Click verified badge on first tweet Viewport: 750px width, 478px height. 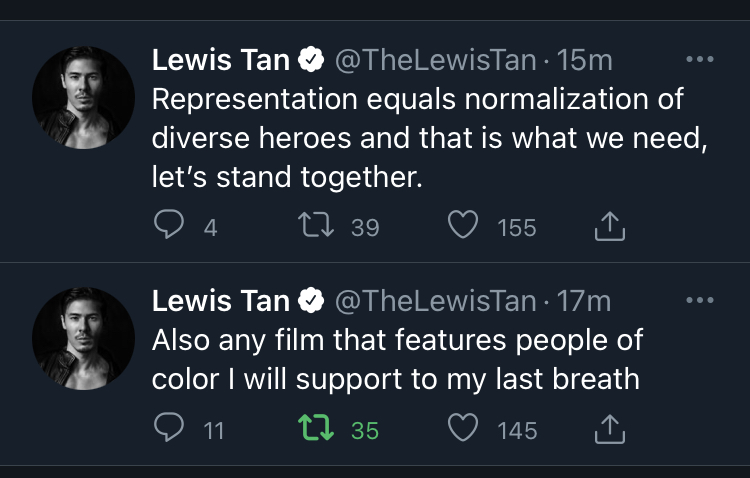coord(311,61)
